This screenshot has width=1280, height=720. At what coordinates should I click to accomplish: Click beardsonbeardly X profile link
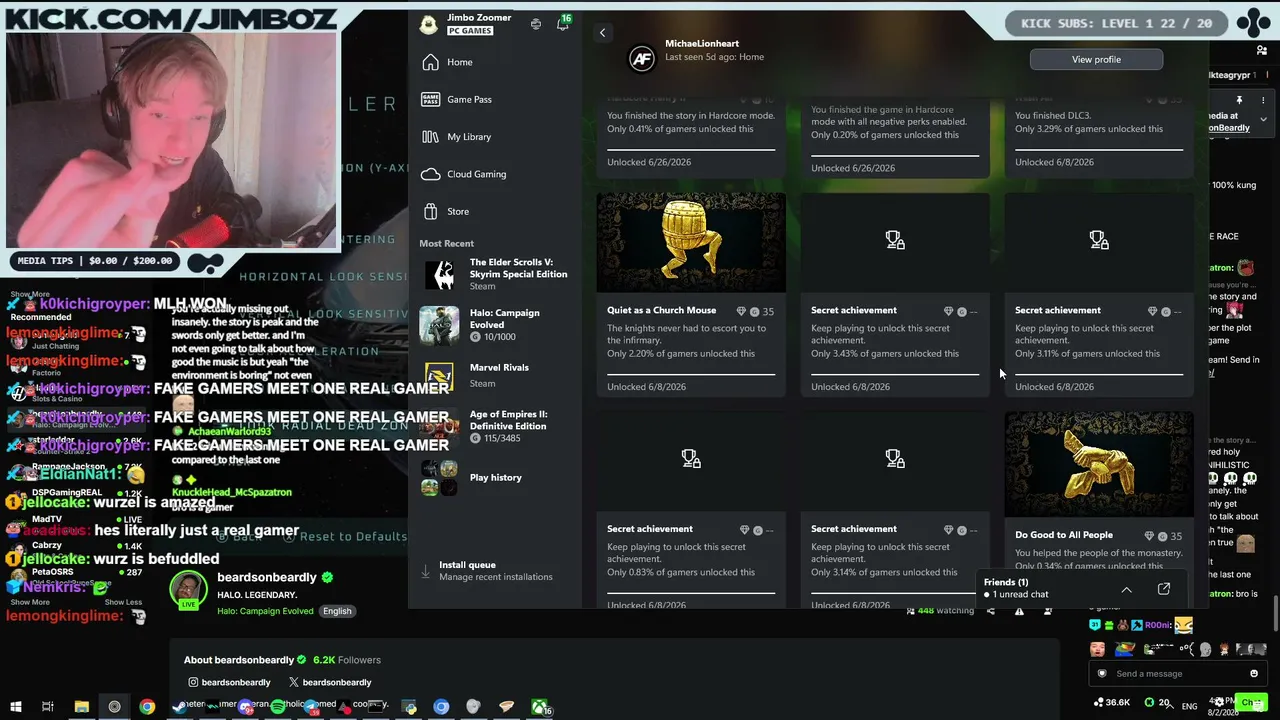(329, 682)
